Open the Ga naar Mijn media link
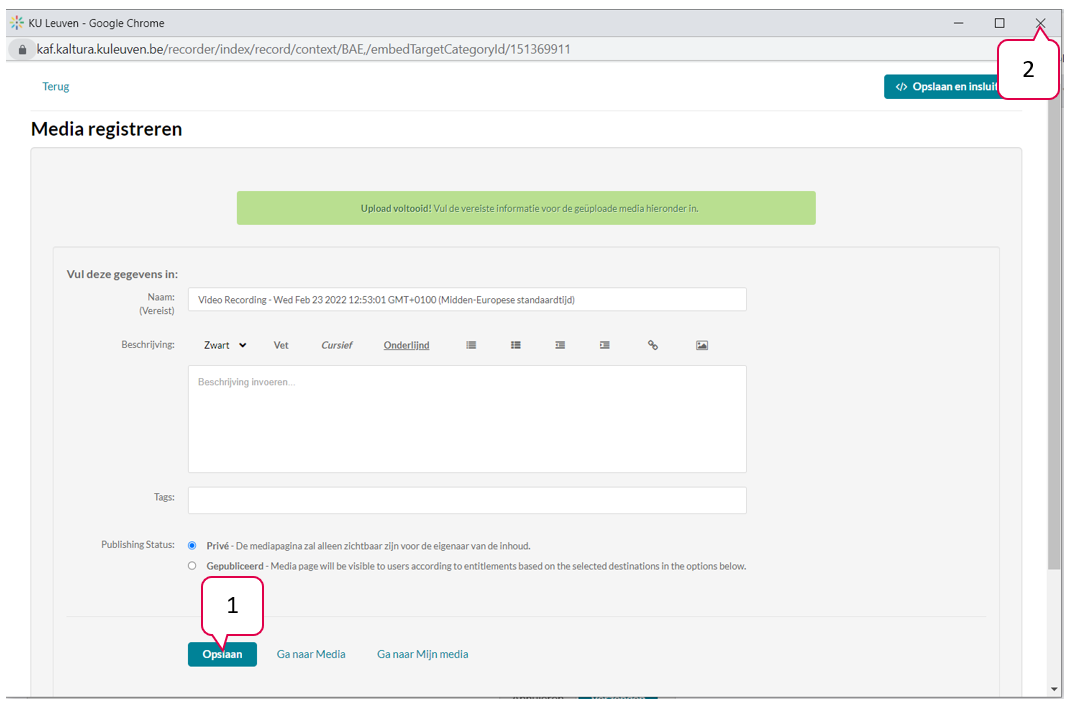 tap(423, 654)
